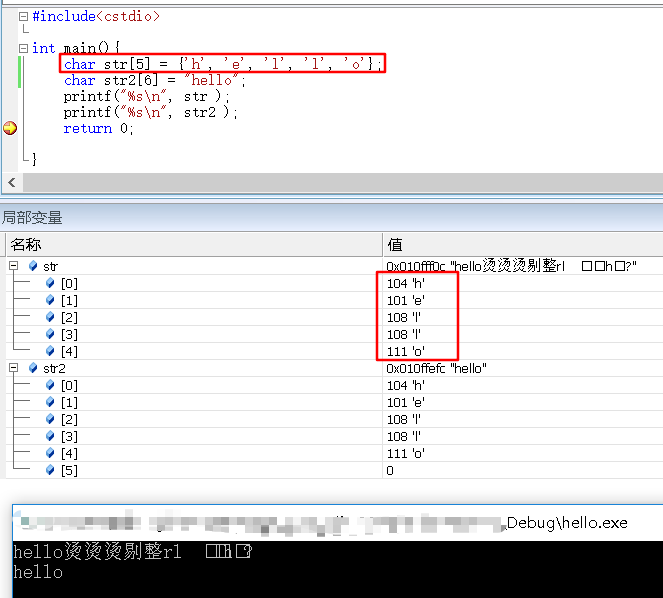663x598 pixels.
Task: Click the cube icon of str's [4] element
Action: 50,351
